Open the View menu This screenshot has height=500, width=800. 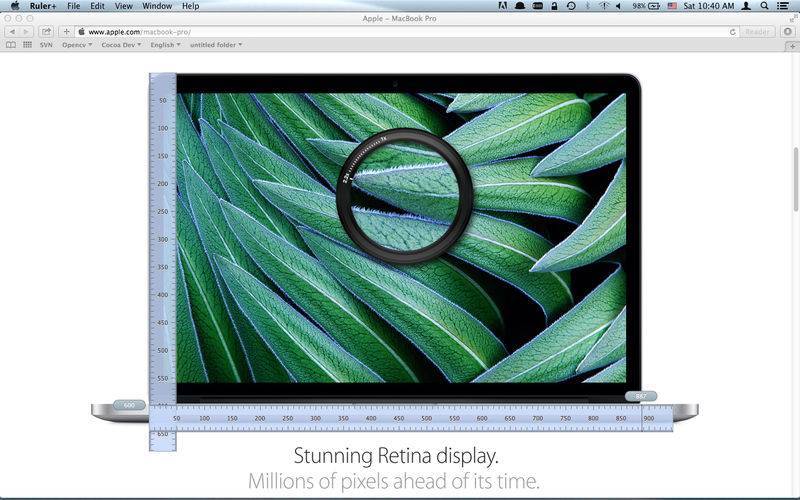(x=123, y=6)
